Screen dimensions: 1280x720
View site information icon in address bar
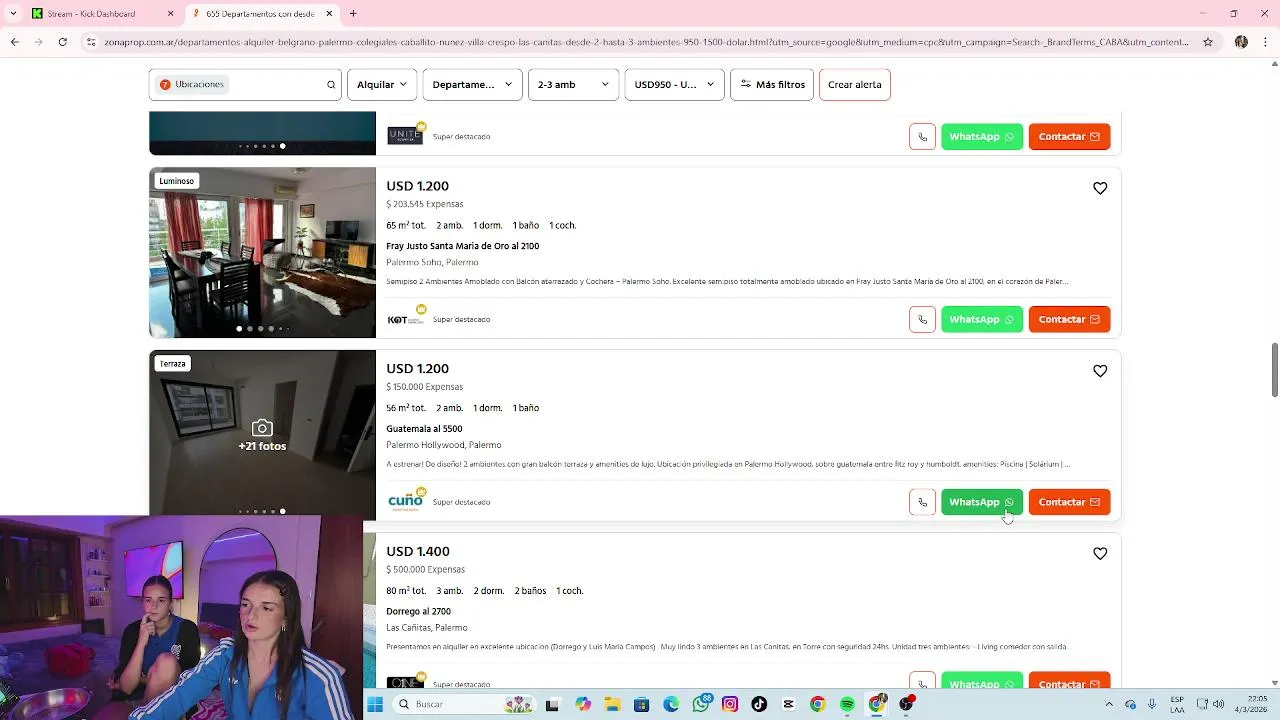coord(91,42)
